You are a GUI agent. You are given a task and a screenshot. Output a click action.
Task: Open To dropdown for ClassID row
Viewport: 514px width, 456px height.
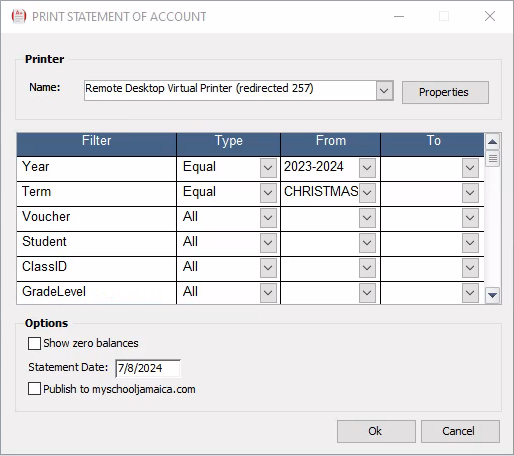(x=470, y=268)
